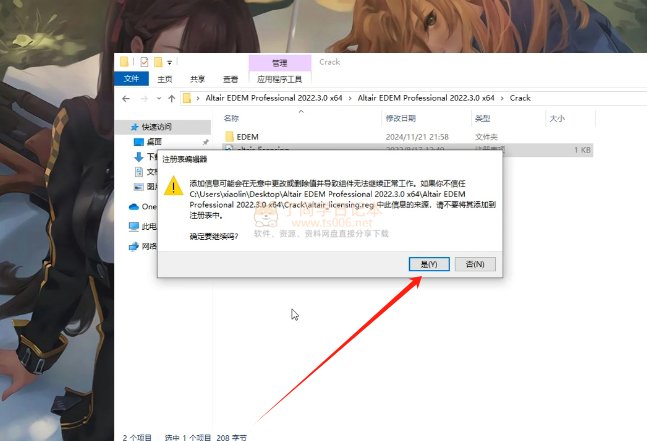647x441 pixels.
Task: Click the properties checkmark toolbar icon
Action: pyautogui.click(x=144, y=62)
